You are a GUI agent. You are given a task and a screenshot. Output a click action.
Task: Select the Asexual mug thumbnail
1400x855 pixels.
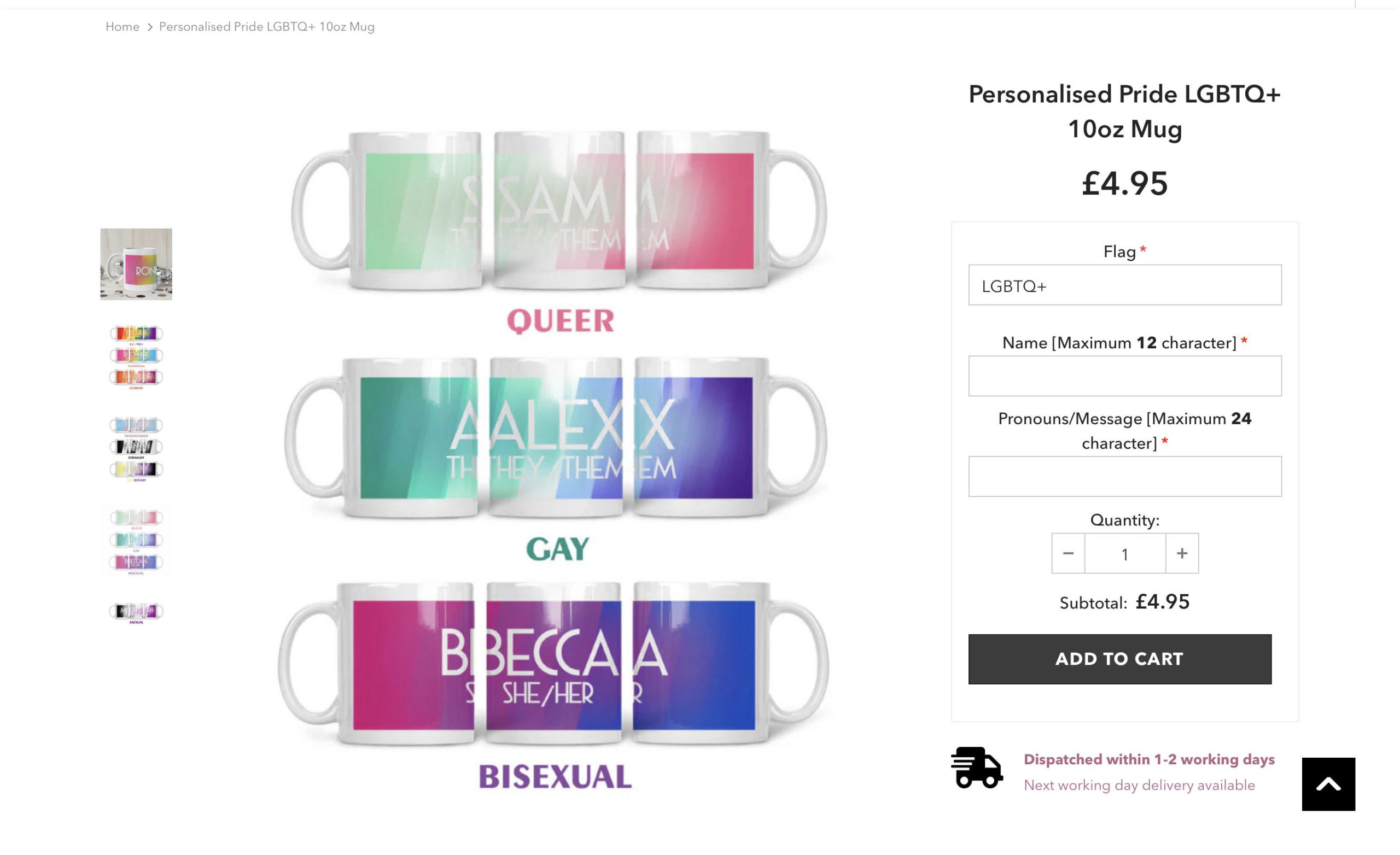(x=136, y=612)
